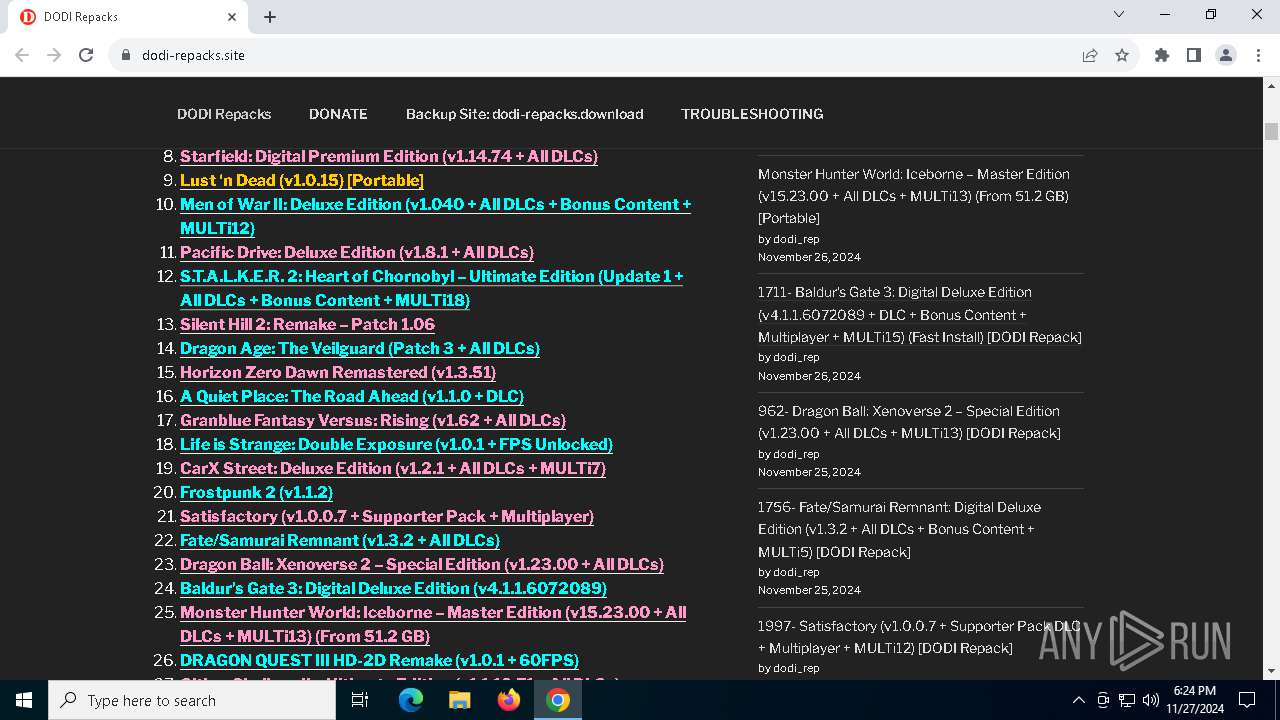Open the volume speaker tray icon
The height and width of the screenshot is (720, 1280).
click(x=1150, y=700)
